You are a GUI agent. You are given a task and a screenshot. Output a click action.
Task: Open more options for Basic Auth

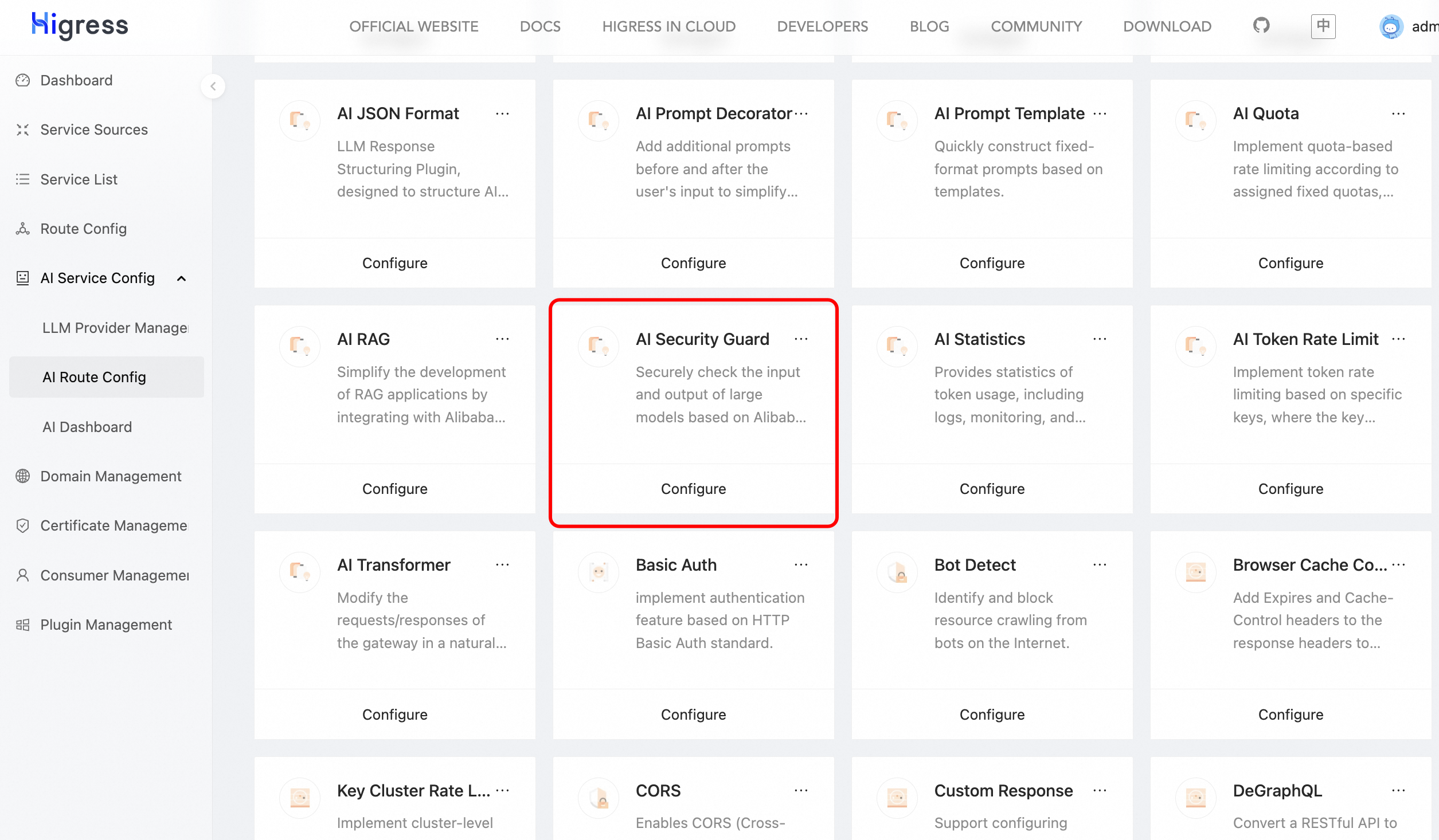801,565
